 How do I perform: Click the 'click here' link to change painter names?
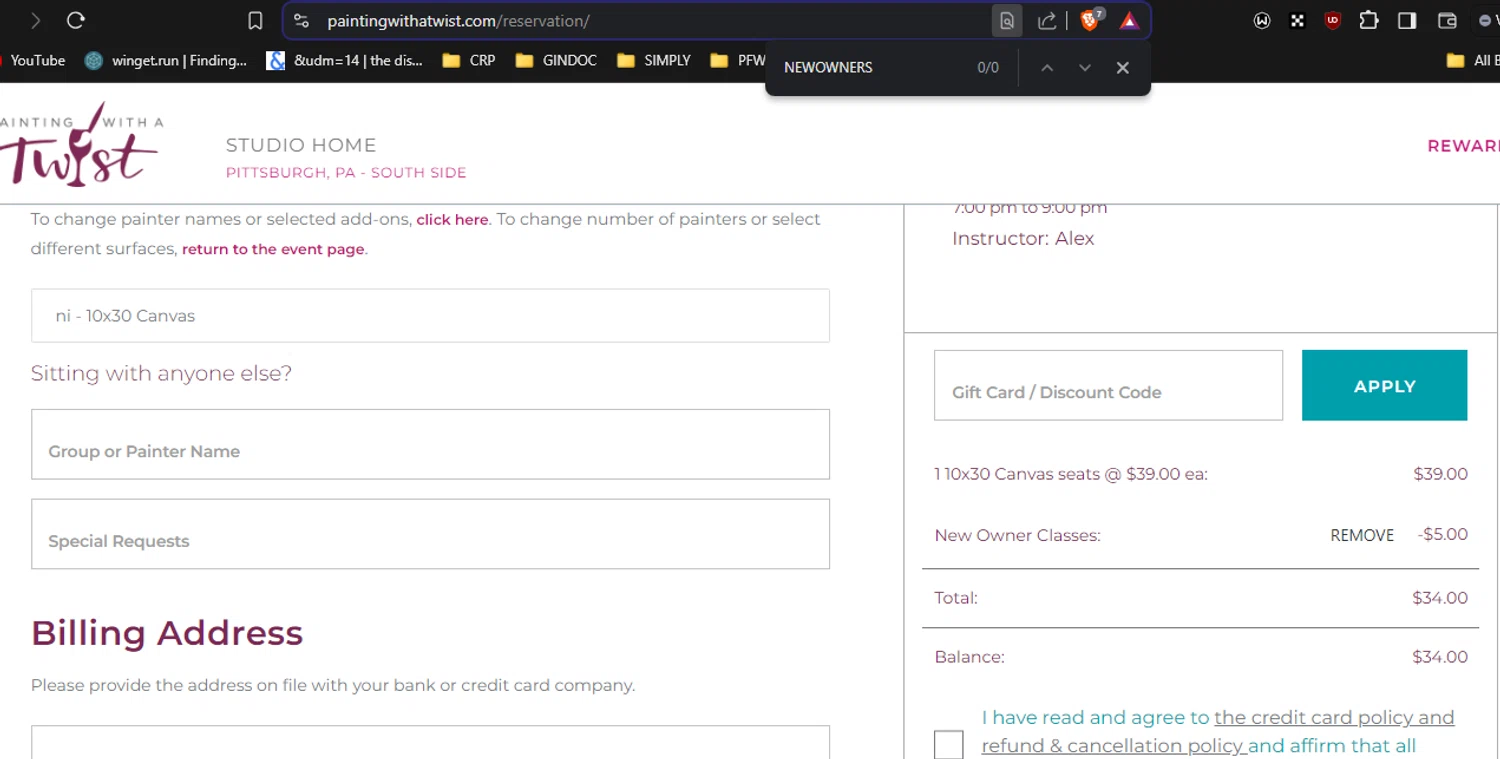(452, 220)
